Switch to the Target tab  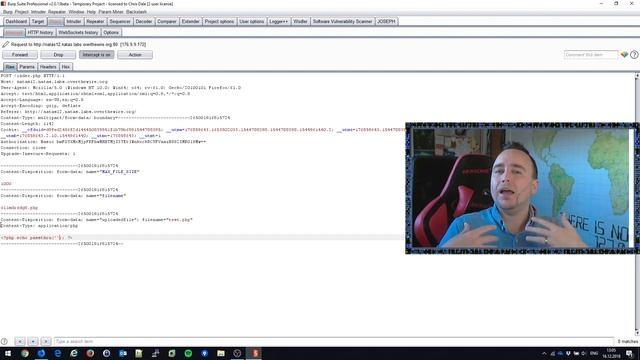click(38, 22)
